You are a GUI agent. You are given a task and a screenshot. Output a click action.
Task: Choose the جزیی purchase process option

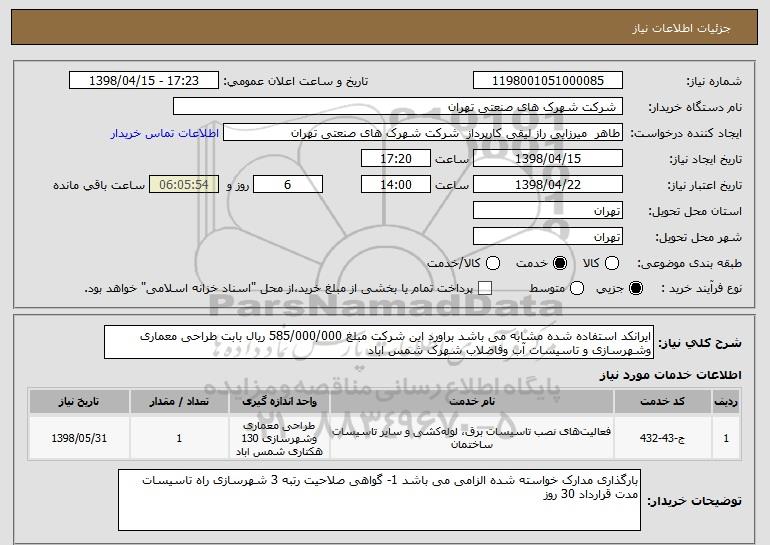point(635,288)
